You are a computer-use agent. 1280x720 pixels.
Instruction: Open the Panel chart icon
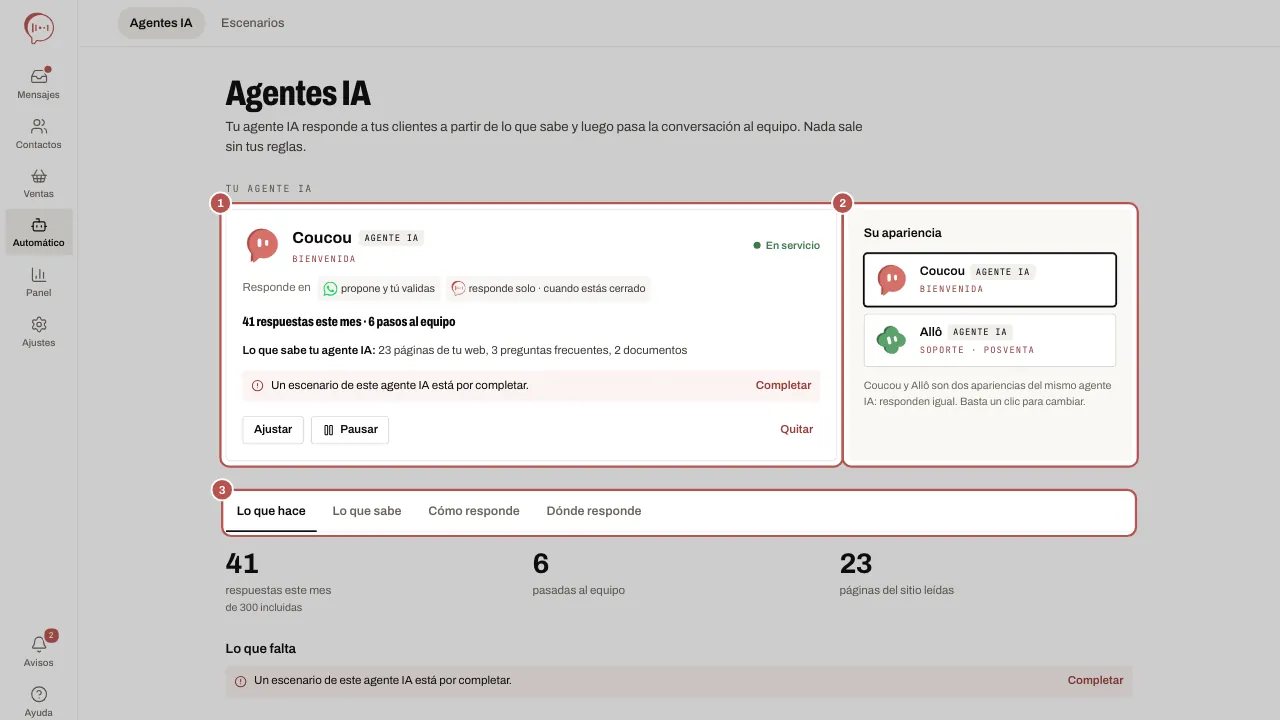[39, 274]
